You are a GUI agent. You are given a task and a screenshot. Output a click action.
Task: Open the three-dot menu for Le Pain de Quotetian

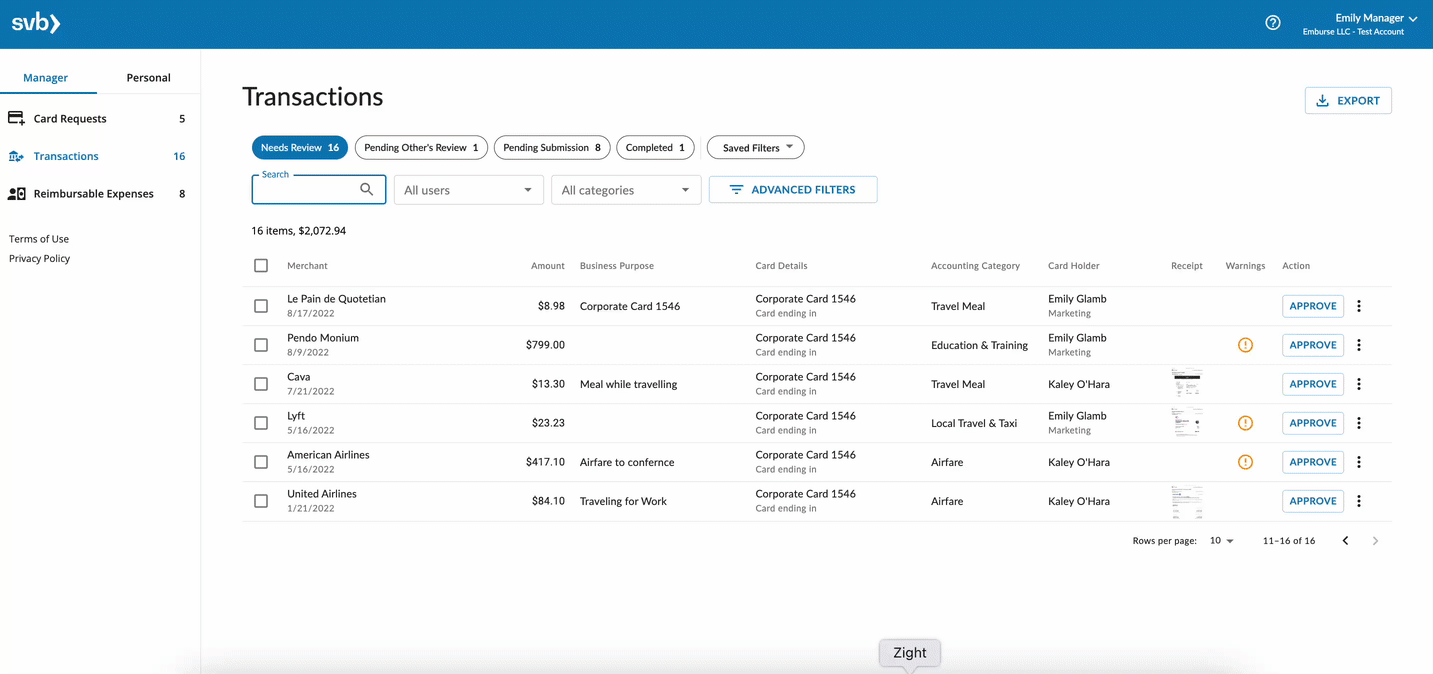(x=1359, y=306)
